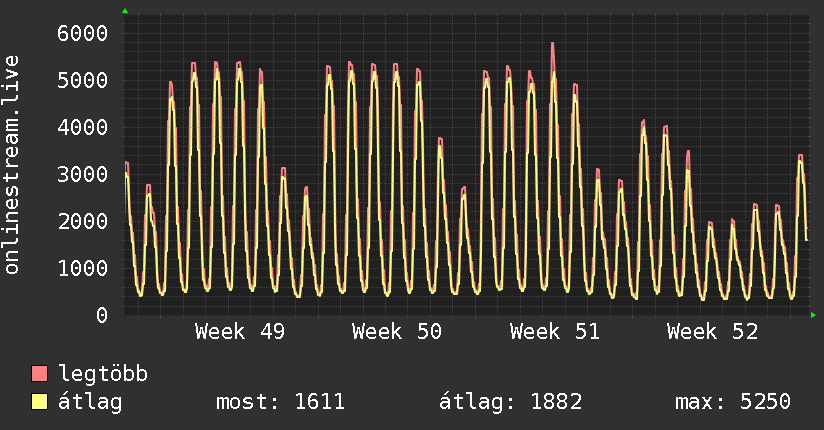Pick the Week 51 axis label
This screenshot has width=824, height=430.
coord(554,332)
